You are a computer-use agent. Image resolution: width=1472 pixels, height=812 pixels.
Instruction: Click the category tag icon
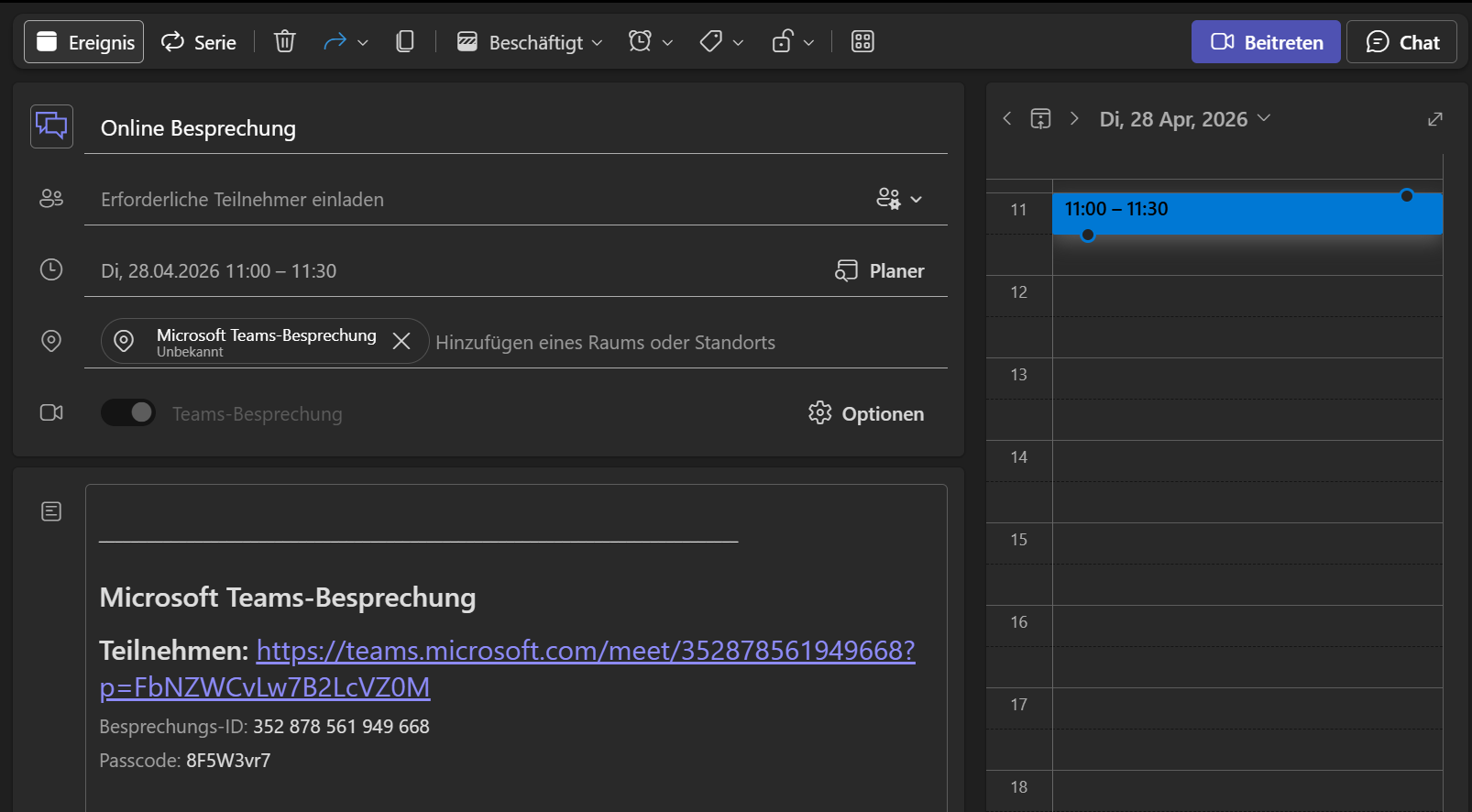click(x=710, y=41)
